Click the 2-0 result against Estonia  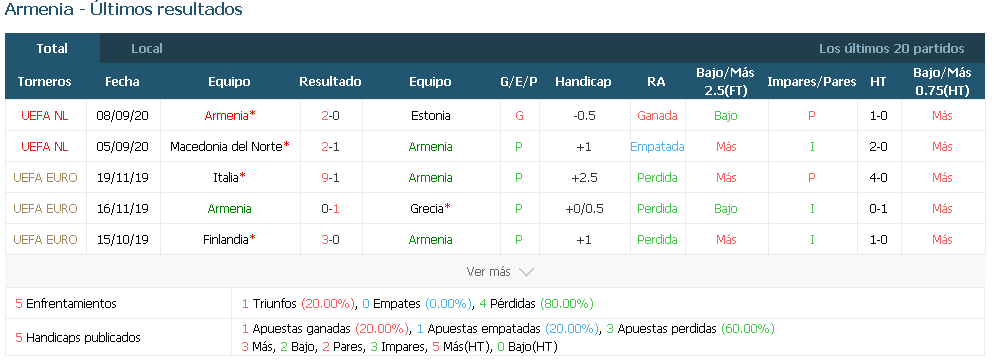click(330, 115)
